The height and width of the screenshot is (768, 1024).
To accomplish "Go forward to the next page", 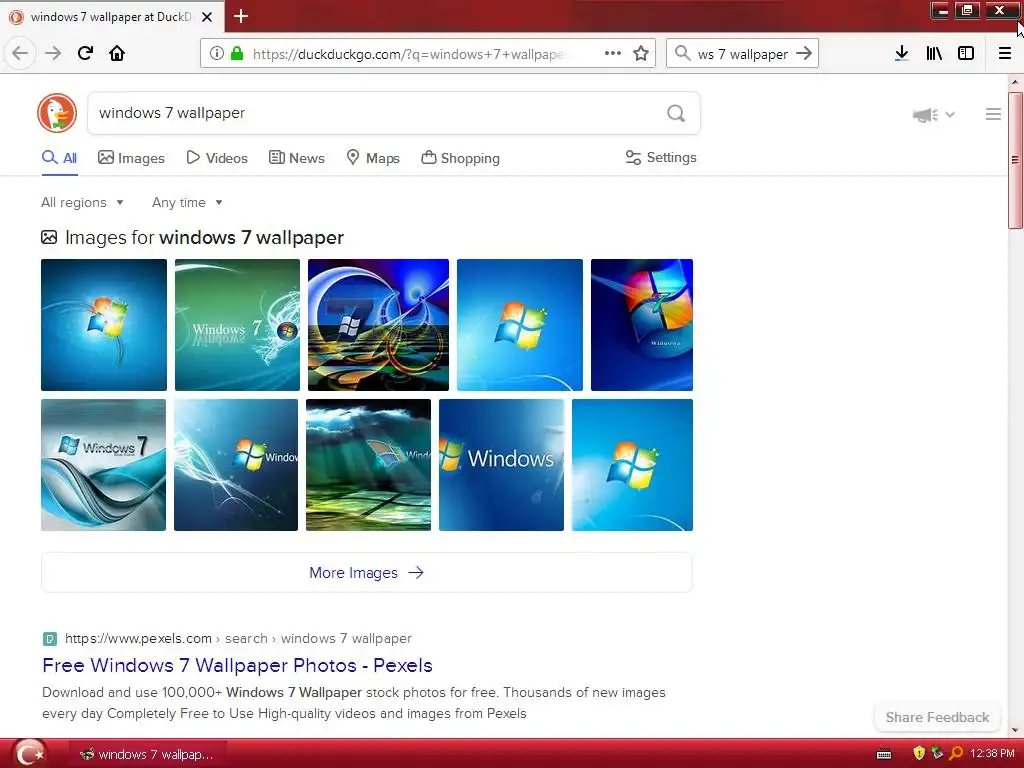I will click(x=53, y=54).
